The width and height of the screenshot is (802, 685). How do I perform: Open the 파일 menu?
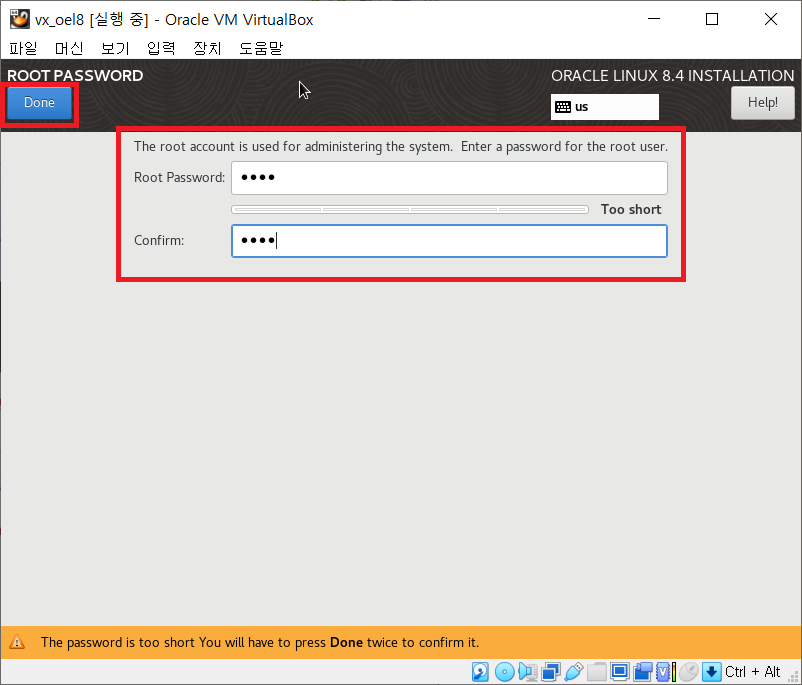coord(24,48)
